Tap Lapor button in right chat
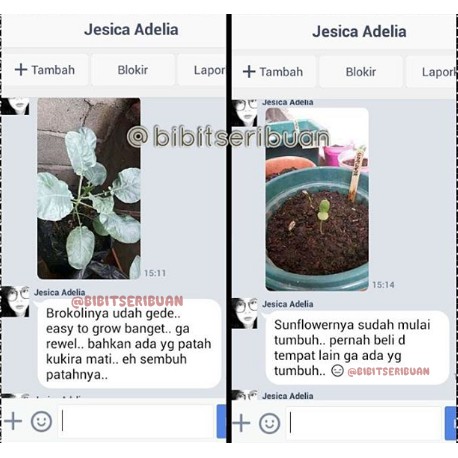 (x=431, y=72)
